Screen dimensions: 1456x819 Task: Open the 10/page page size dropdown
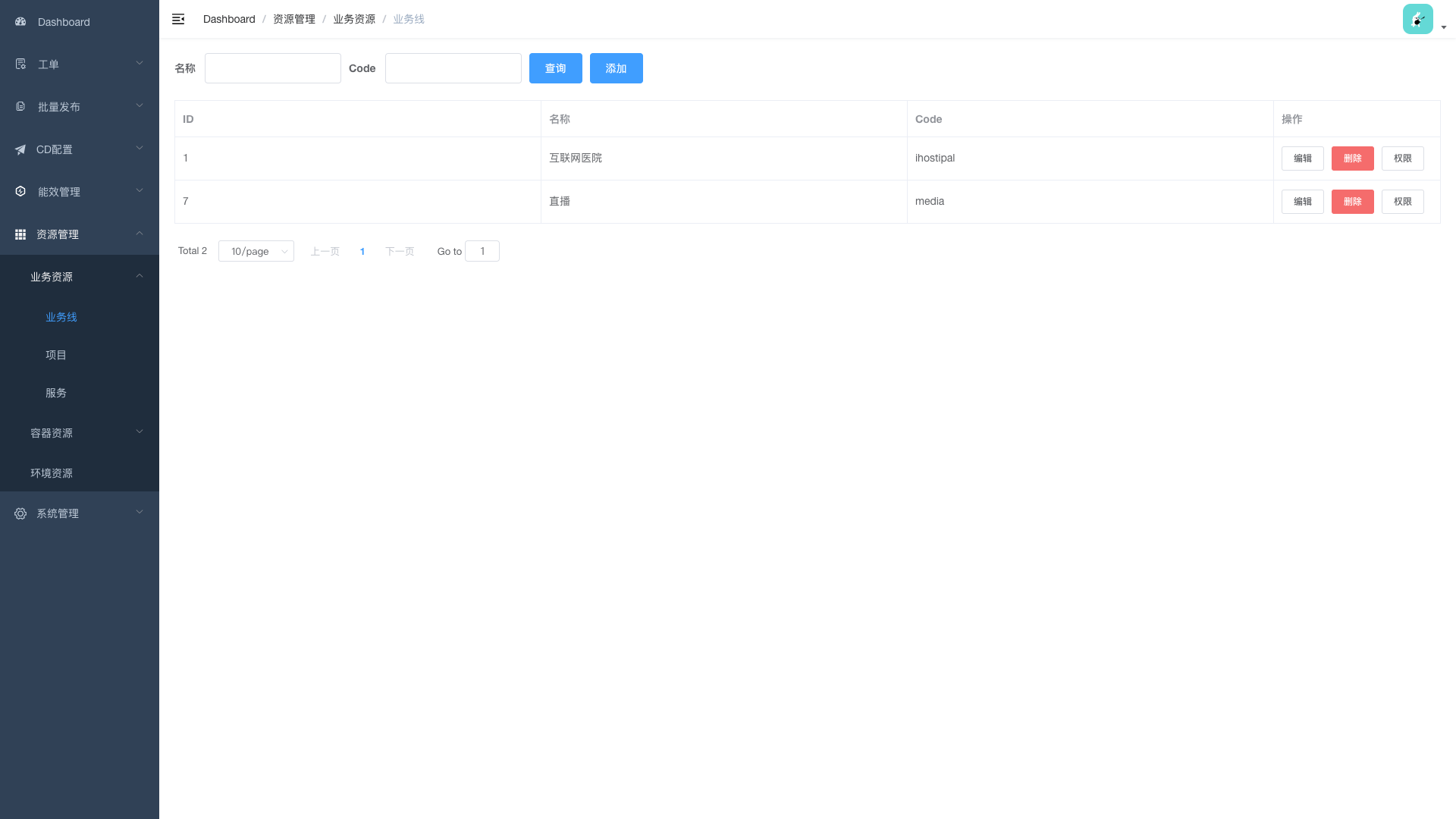click(x=256, y=251)
